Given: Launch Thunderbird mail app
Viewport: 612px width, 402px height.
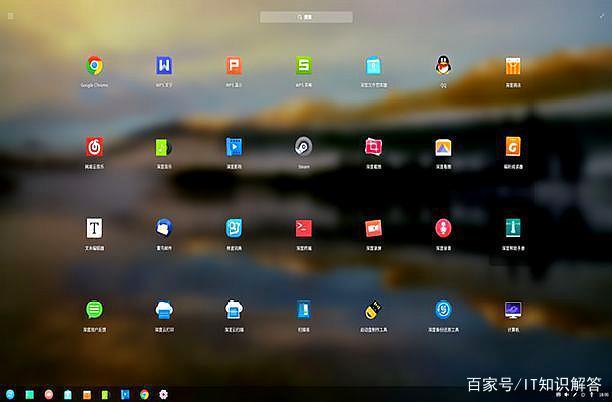Looking at the screenshot, I should click(x=164, y=228).
